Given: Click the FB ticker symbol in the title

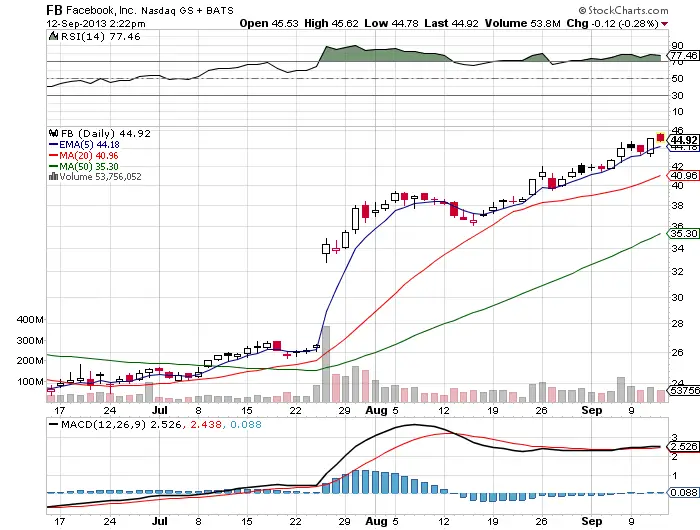Looking at the screenshot, I should (x=54, y=10).
